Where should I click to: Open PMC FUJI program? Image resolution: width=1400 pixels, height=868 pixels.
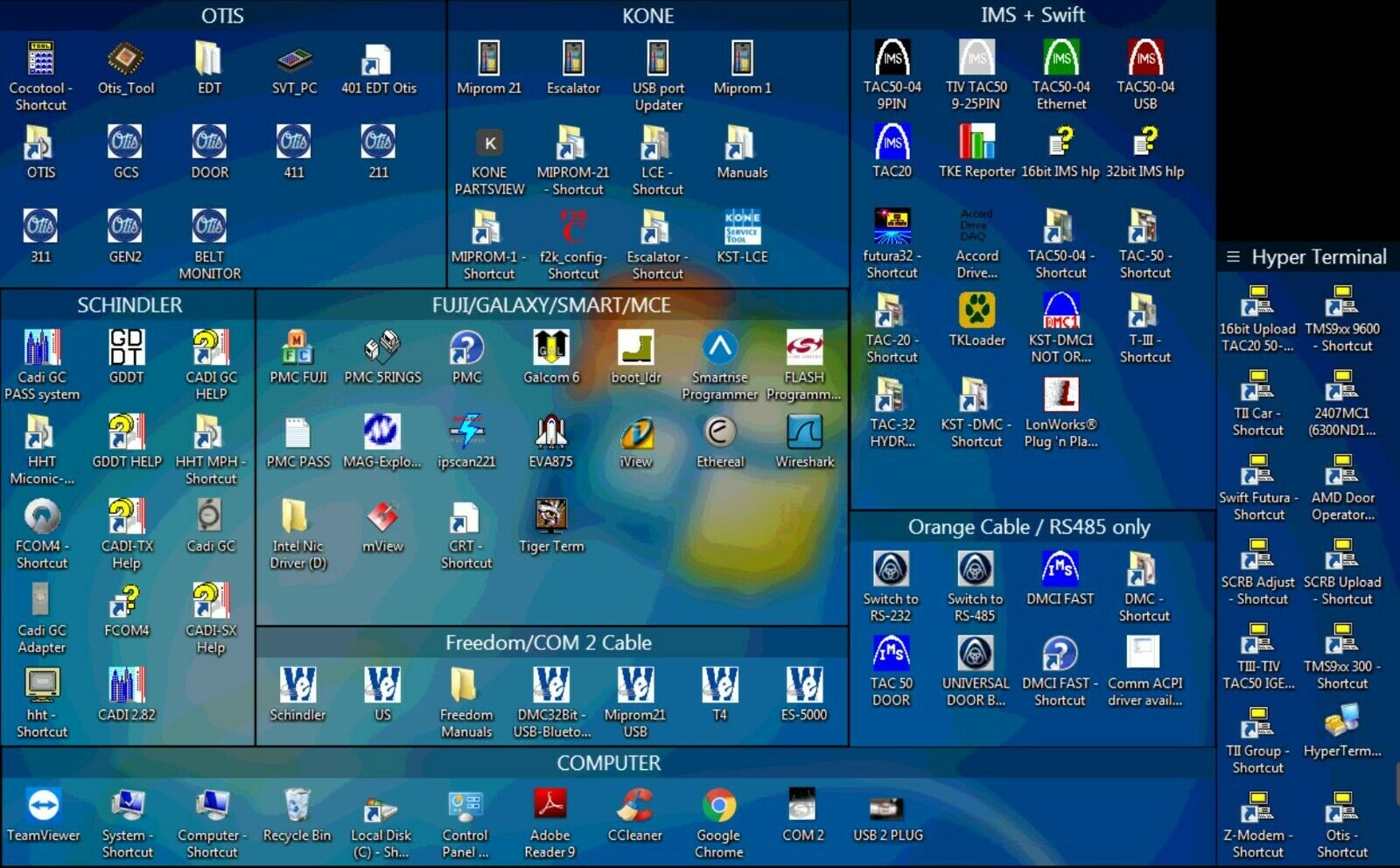pyautogui.click(x=297, y=347)
